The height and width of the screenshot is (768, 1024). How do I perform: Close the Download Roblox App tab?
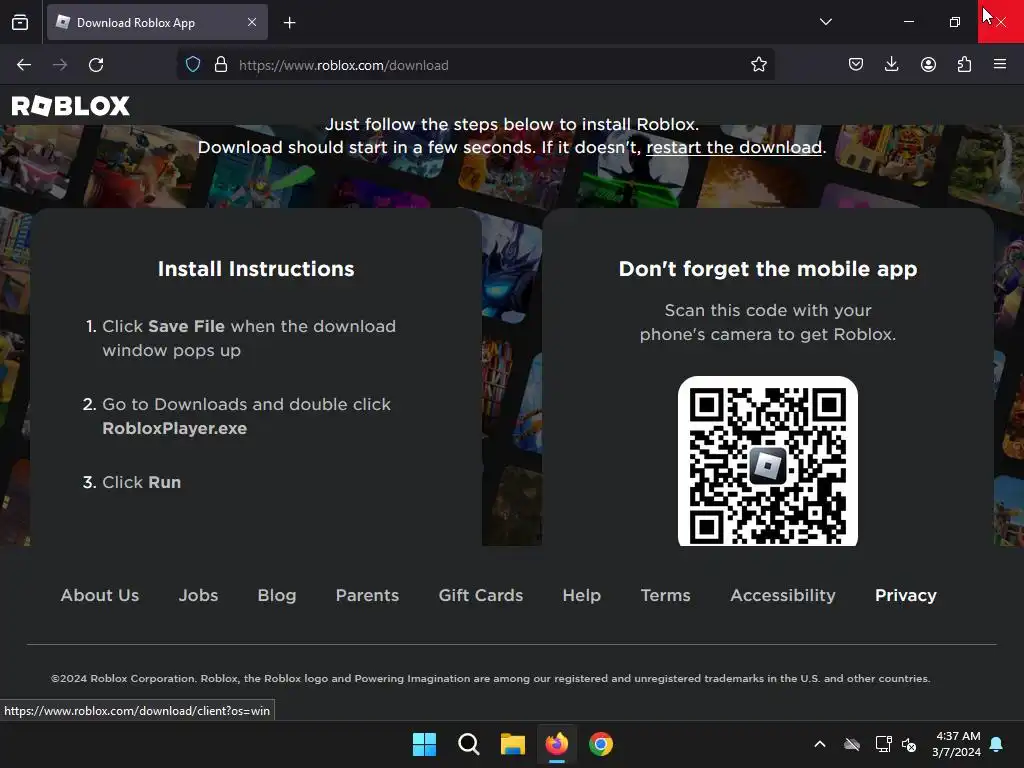tap(252, 22)
